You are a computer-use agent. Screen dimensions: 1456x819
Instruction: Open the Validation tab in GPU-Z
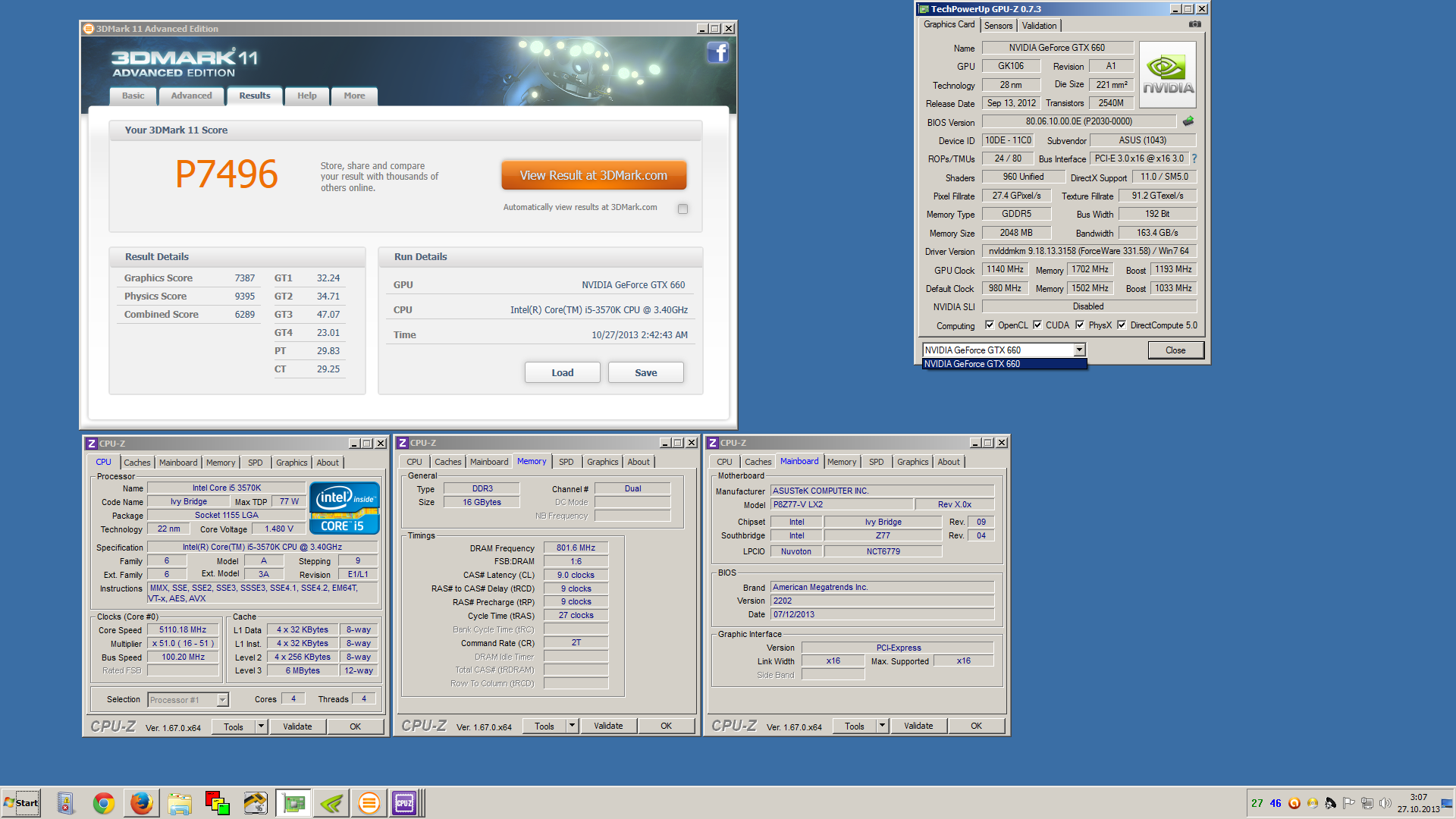(x=1039, y=26)
